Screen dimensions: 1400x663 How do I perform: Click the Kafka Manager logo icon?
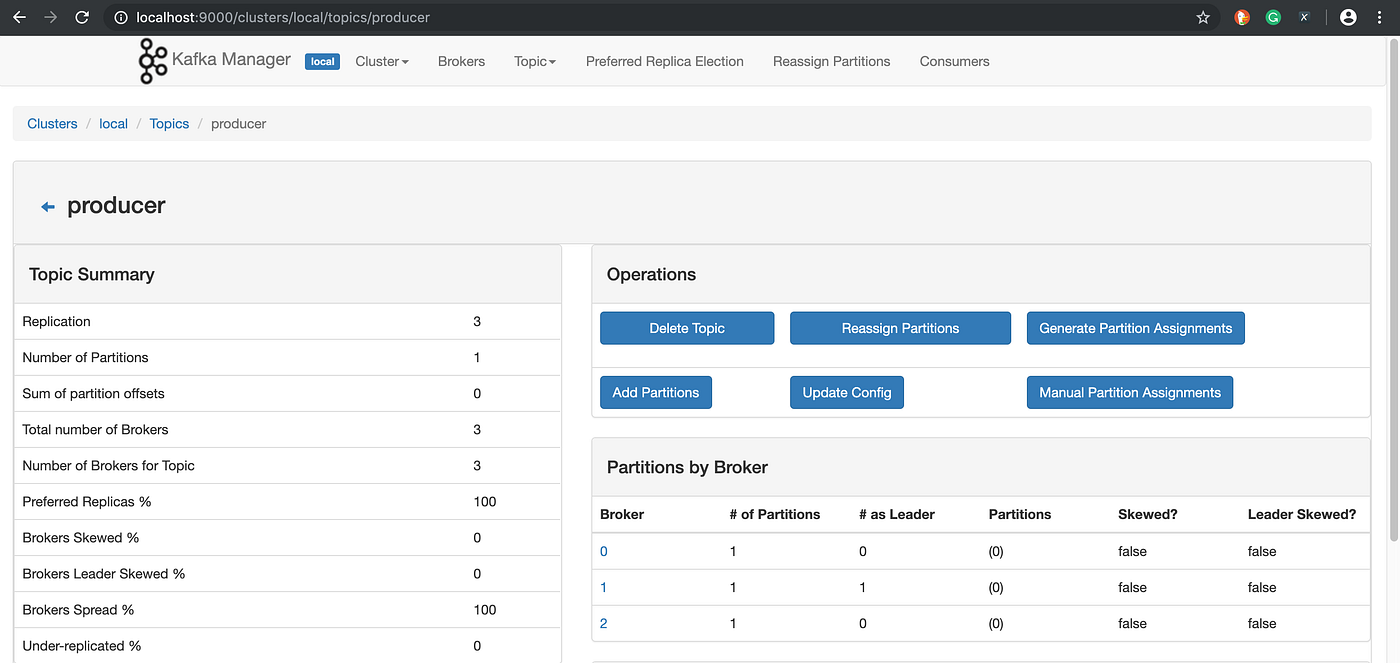tap(152, 60)
